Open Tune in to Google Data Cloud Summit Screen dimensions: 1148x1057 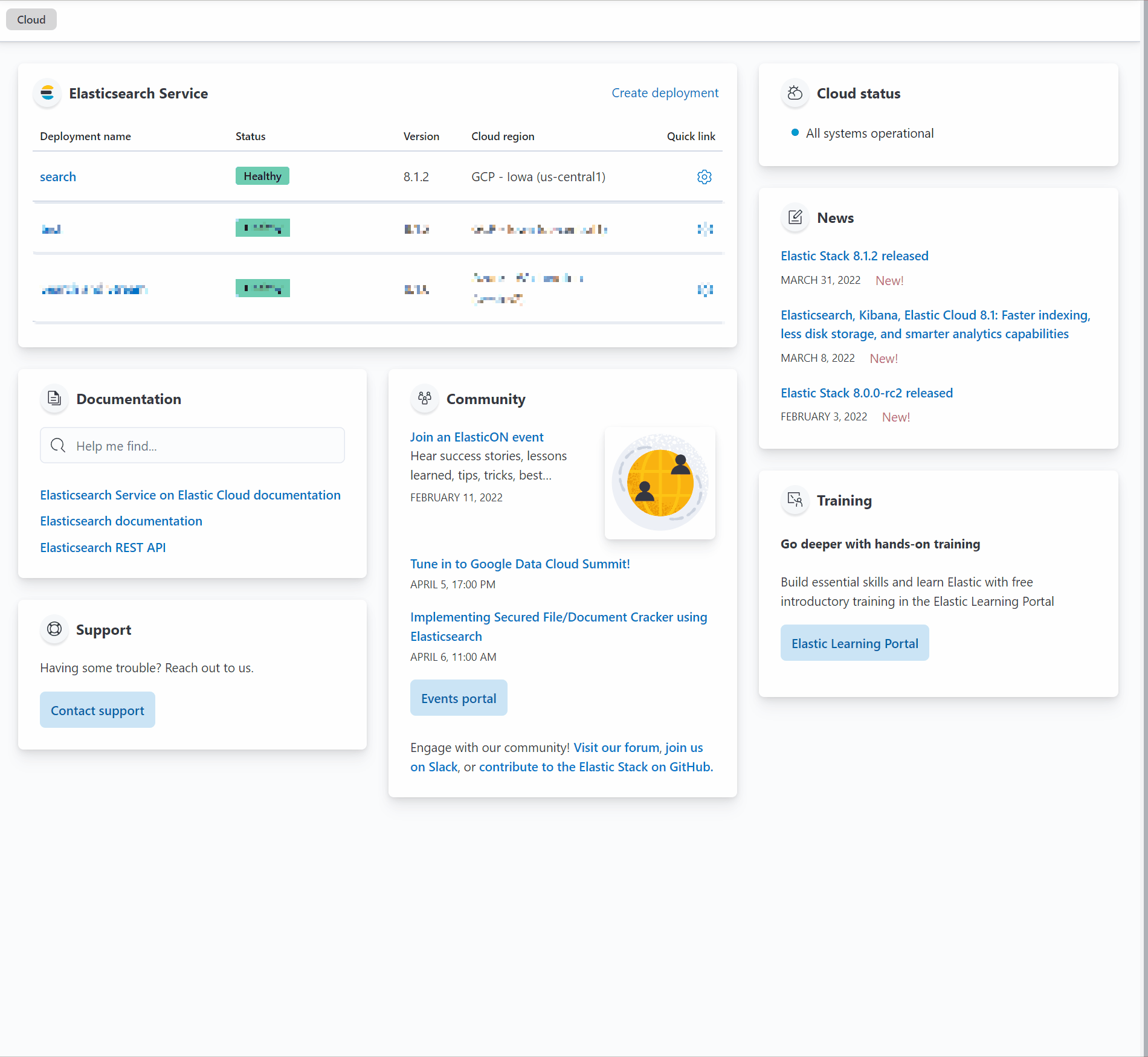click(x=520, y=564)
